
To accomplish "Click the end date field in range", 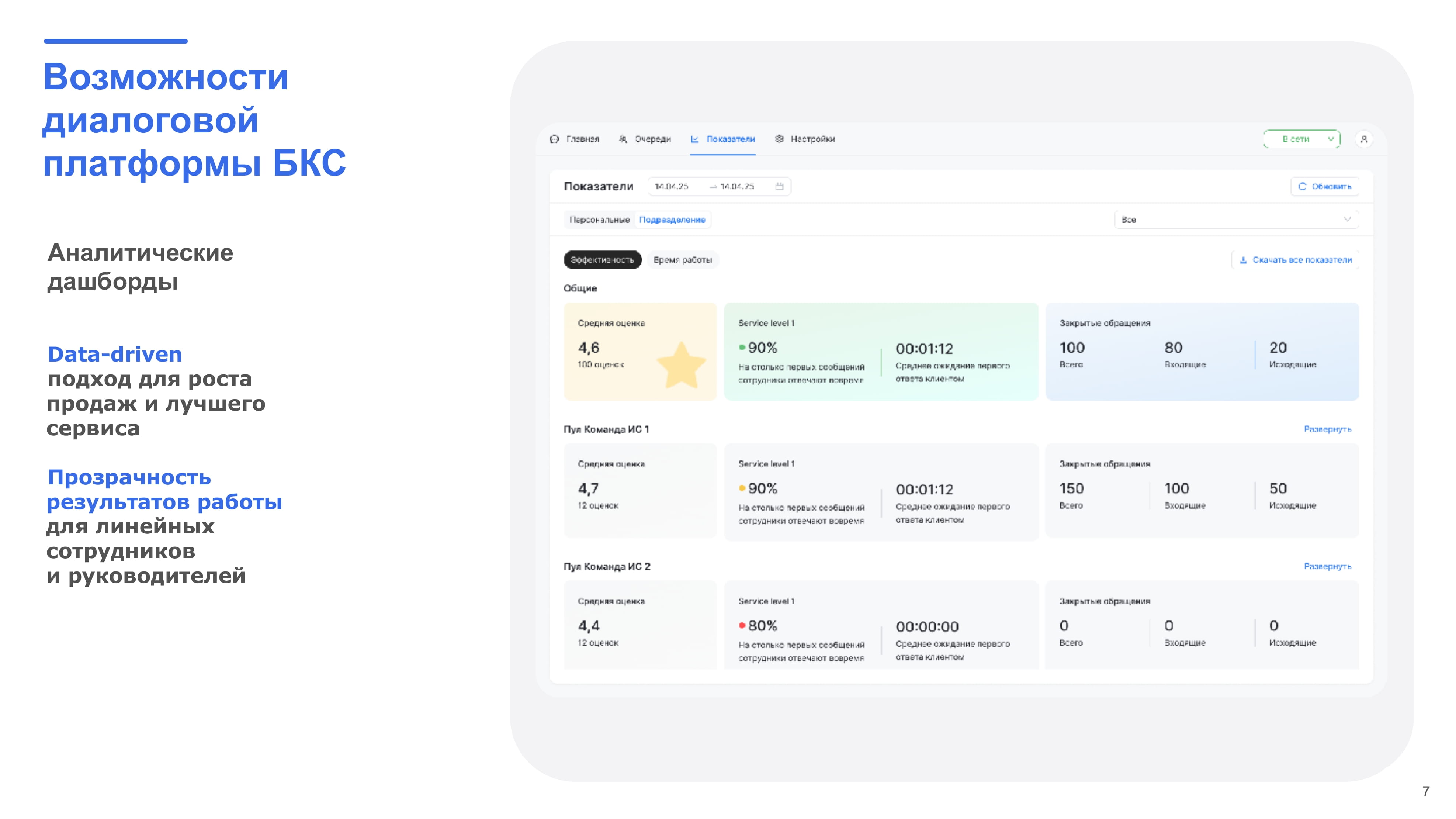I will [x=736, y=186].
